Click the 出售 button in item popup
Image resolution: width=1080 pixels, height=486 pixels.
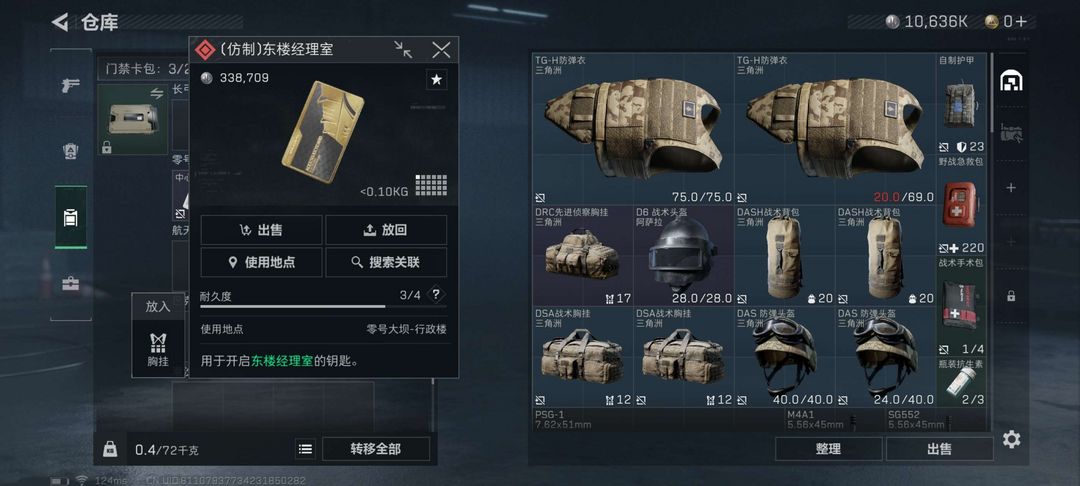pyautogui.click(x=261, y=230)
